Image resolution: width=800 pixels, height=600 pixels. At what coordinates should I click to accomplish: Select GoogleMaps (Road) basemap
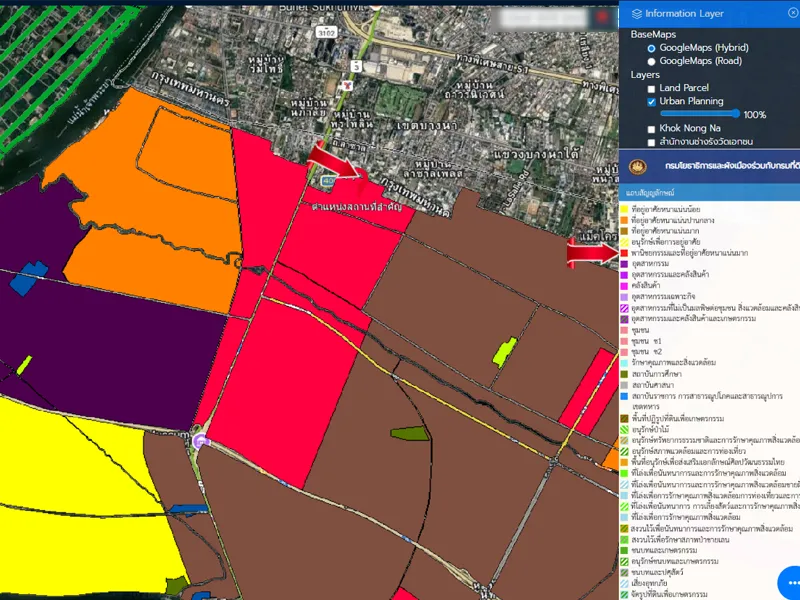(x=652, y=61)
